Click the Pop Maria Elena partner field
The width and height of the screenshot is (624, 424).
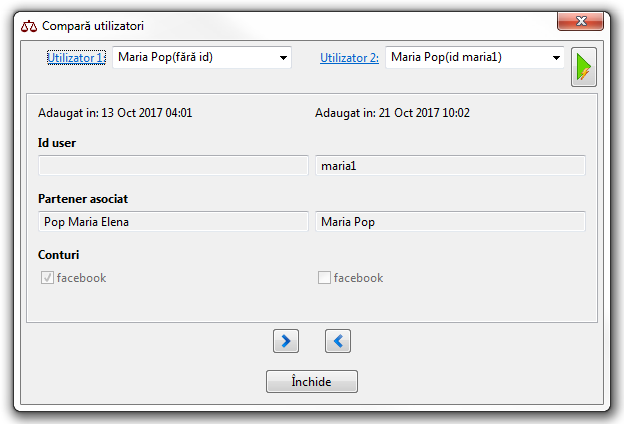[173, 221]
